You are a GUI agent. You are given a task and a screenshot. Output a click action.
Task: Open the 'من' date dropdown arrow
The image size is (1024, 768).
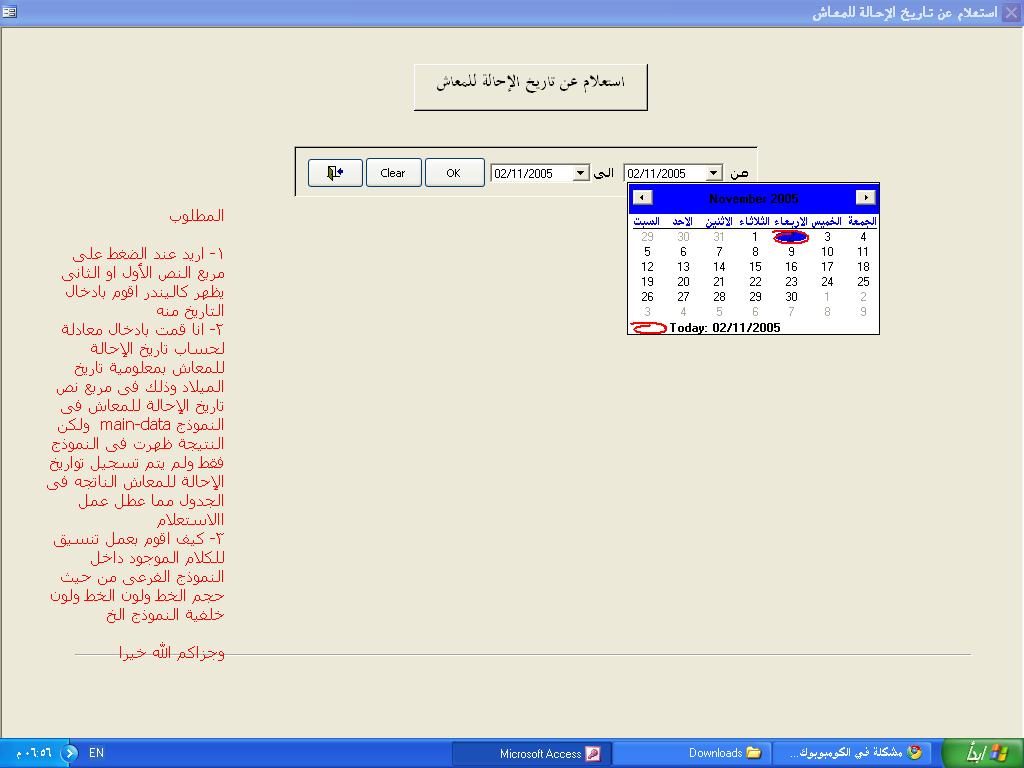tap(714, 172)
